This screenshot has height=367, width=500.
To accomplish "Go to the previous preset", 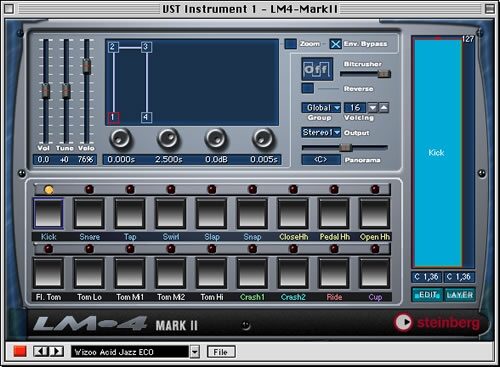I will [x=41, y=351].
